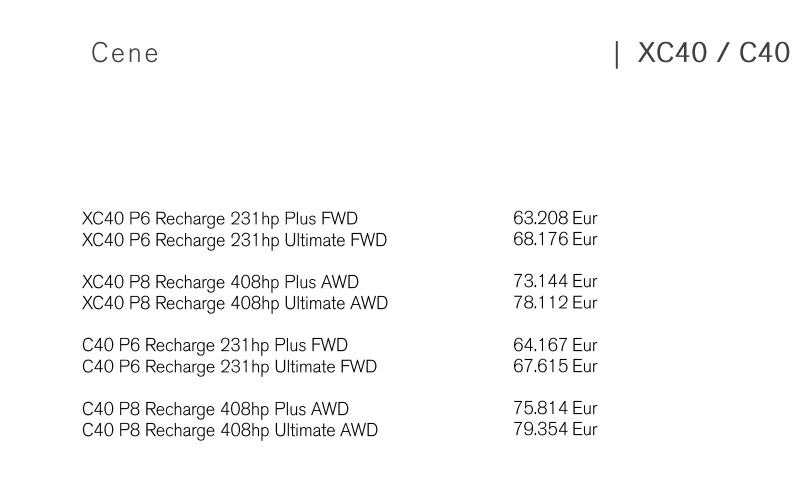811x477 pixels.
Task: Click the Cene page heading
Action: (125, 53)
